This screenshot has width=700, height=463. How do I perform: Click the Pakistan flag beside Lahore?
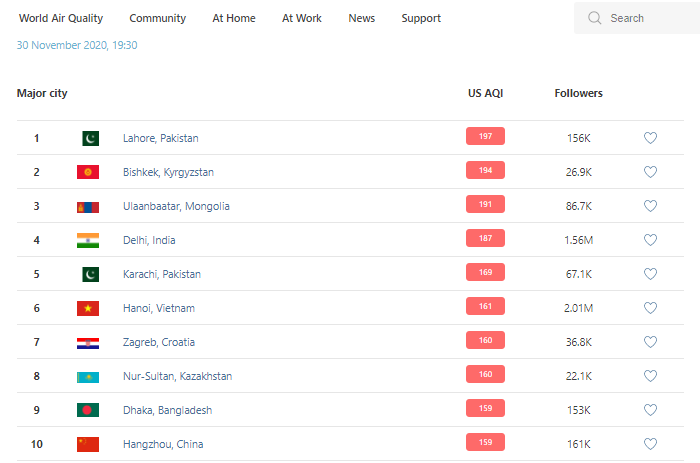[90, 138]
